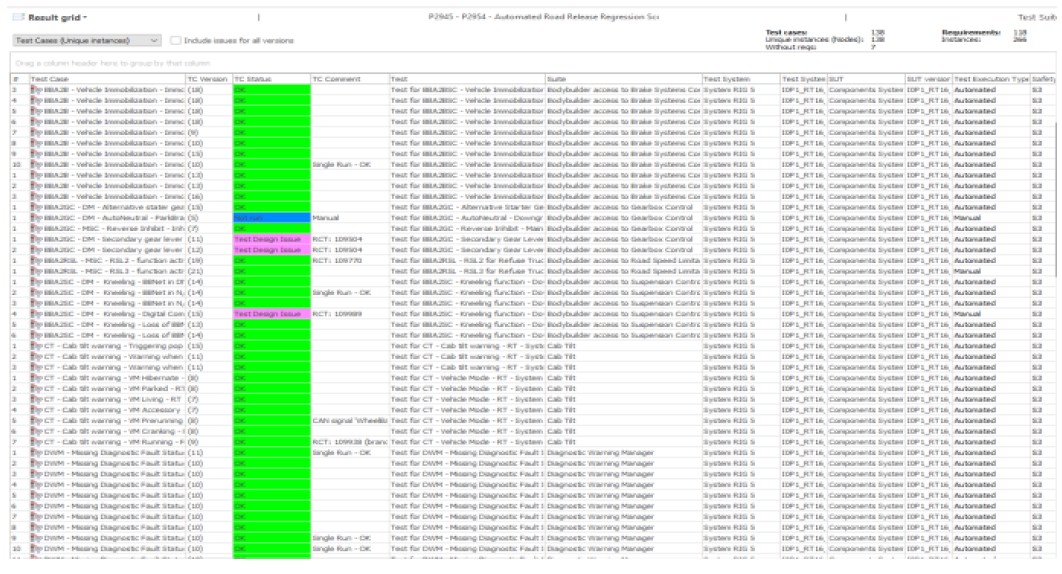Image resolution: width=1062 pixels, height=574 pixels.
Task: Click icon of Cab tilt VM Parked row
Action: click(x=36, y=389)
